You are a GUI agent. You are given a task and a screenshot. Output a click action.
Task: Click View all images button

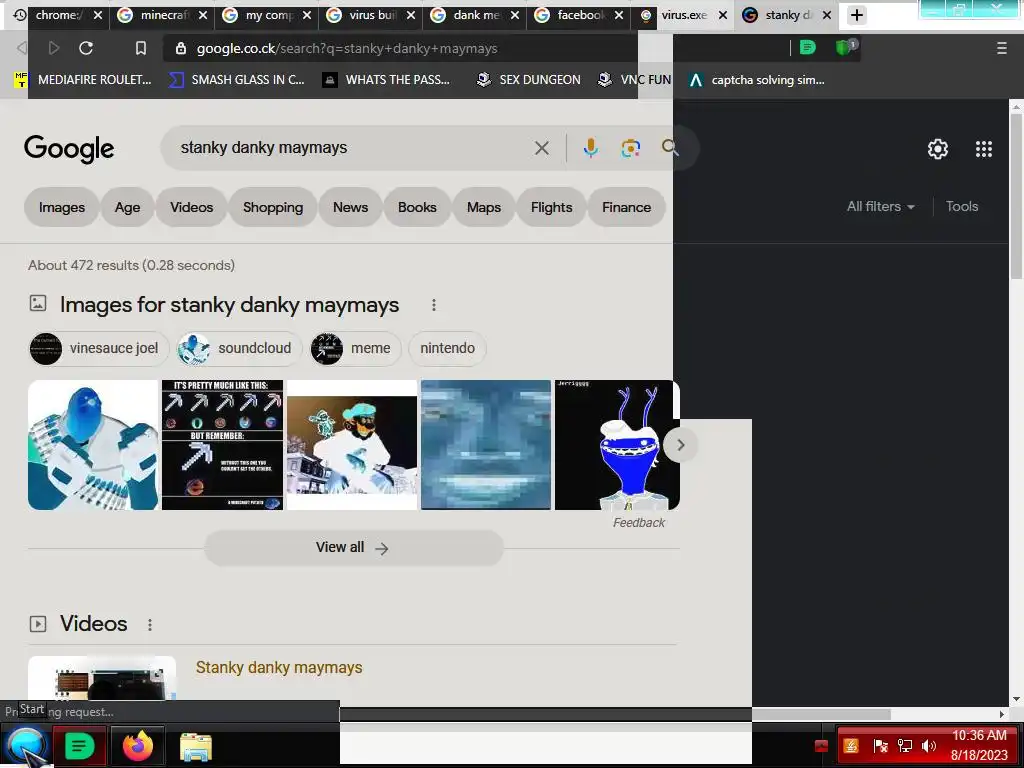(353, 548)
